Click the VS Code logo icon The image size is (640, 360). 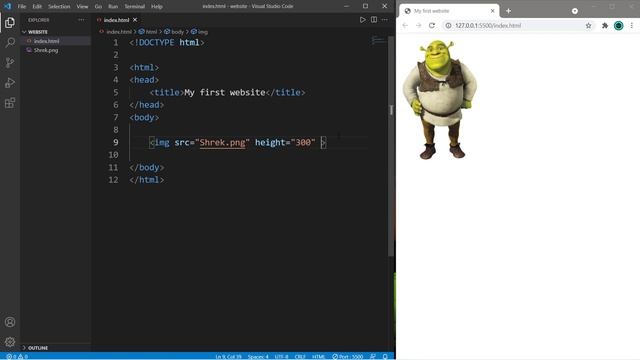click(7, 6)
